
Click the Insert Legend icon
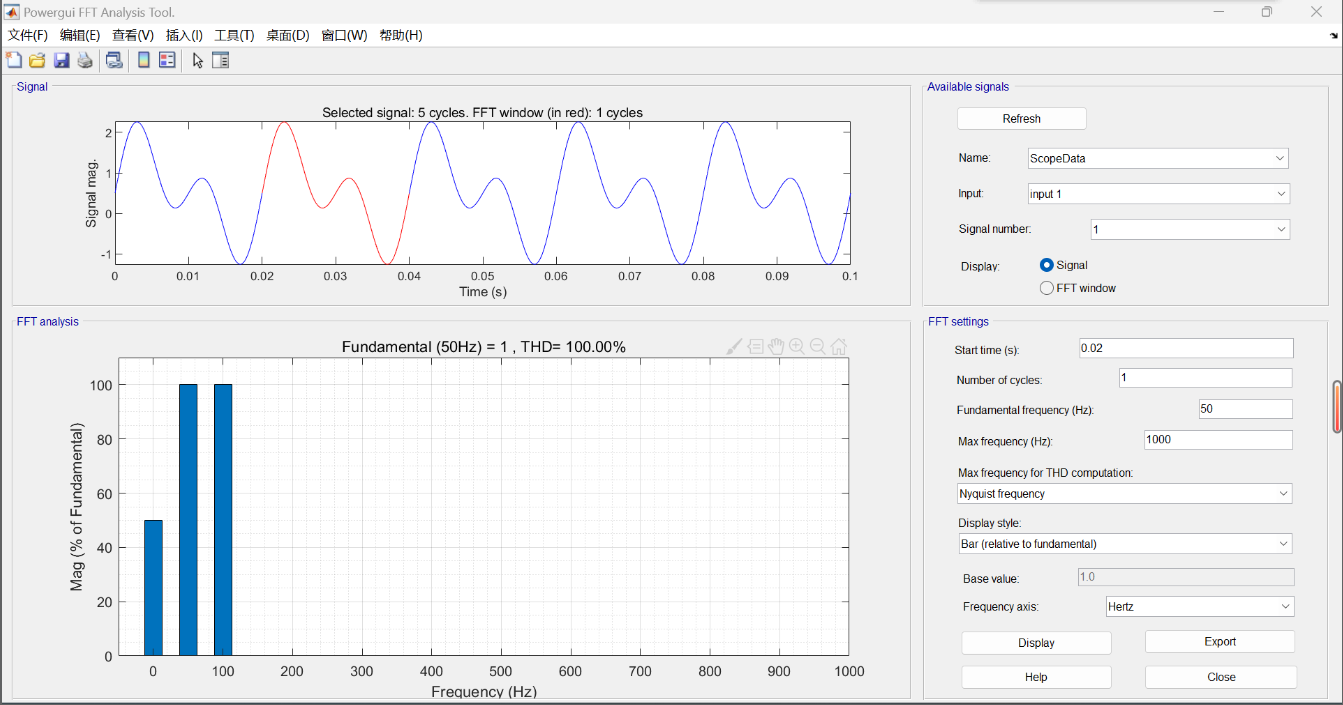pyautogui.click(x=167, y=60)
